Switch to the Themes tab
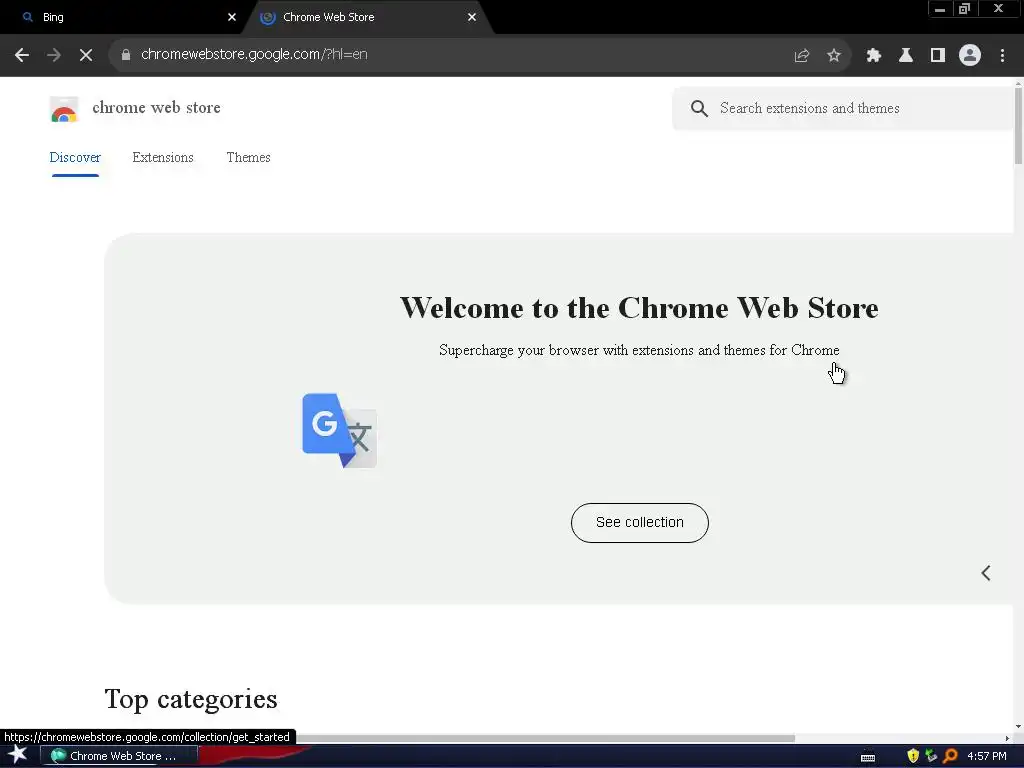Image resolution: width=1024 pixels, height=768 pixels. 249,158
